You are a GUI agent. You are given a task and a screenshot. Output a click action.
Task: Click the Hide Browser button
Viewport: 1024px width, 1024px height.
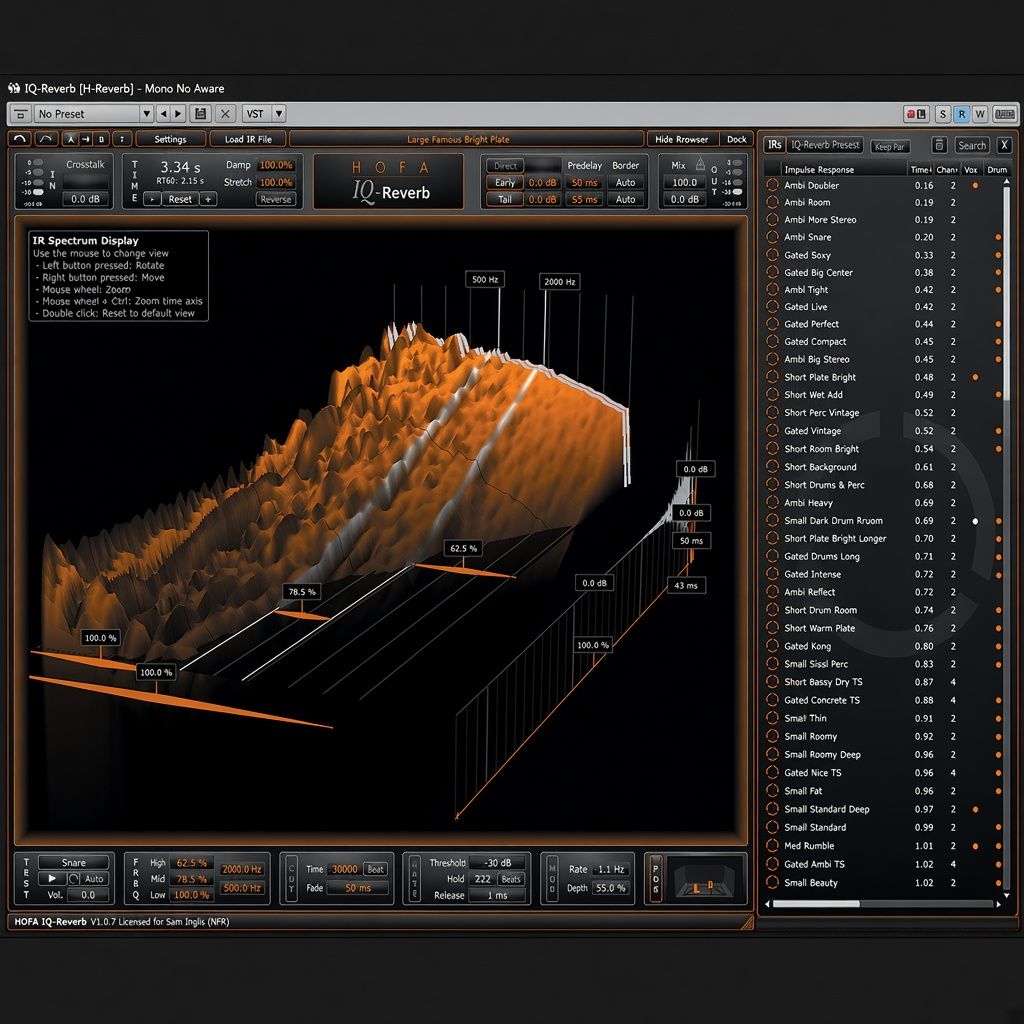pos(682,139)
